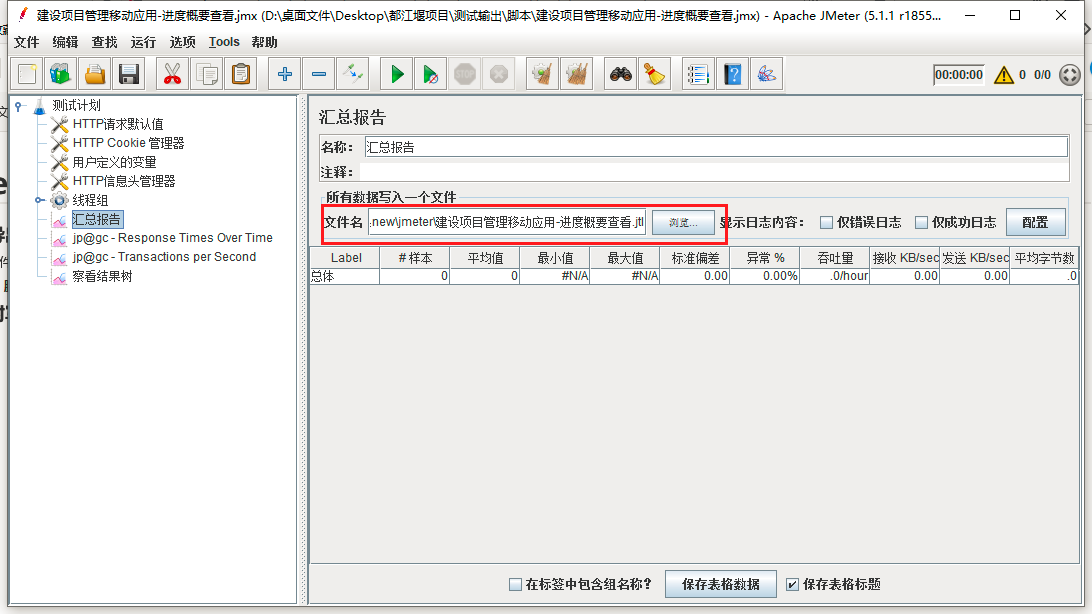
Task: Click Start no pauses icon
Action: coord(430,74)
